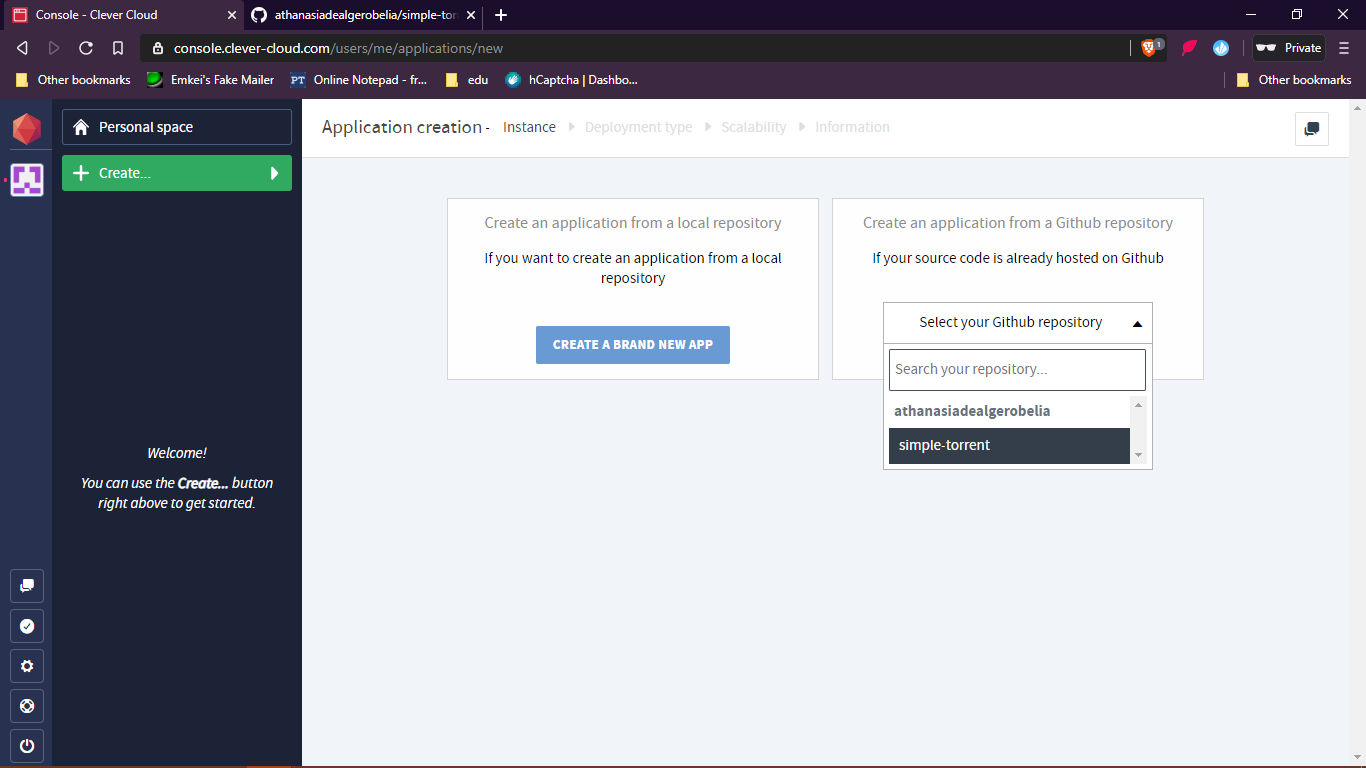Click the power logout icon
Screen dimensions: 1366x768
pyautogui.click(x=27, y=746)
